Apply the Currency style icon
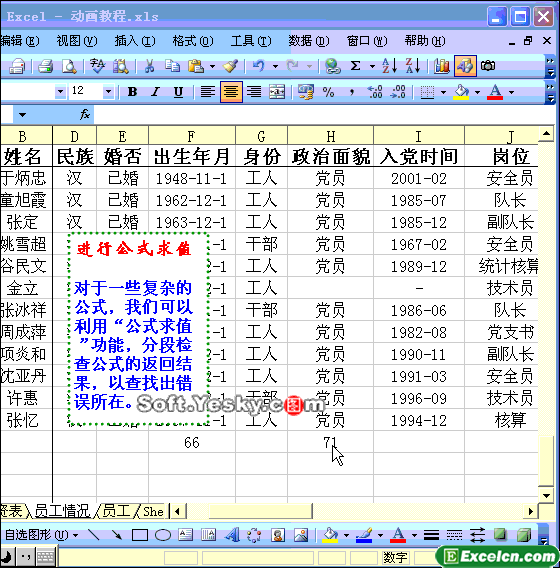560x568 pixels. (305, 92)
